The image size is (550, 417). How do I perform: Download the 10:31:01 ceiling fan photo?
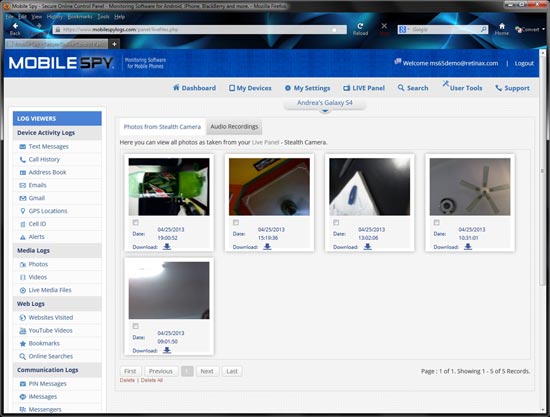click(468, 247)
